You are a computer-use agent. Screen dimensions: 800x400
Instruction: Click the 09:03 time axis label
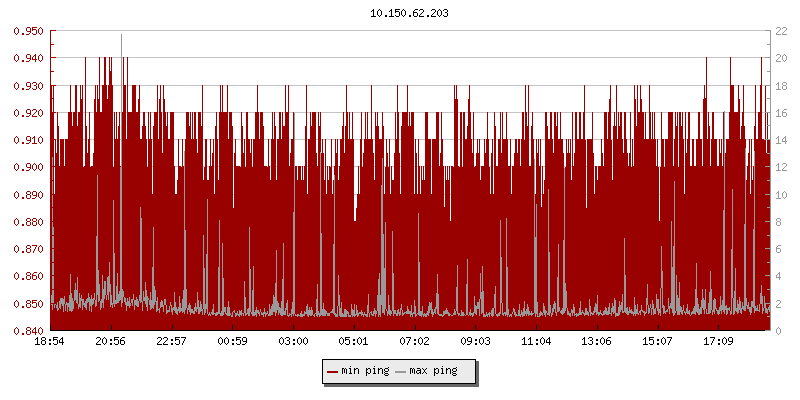475,342
